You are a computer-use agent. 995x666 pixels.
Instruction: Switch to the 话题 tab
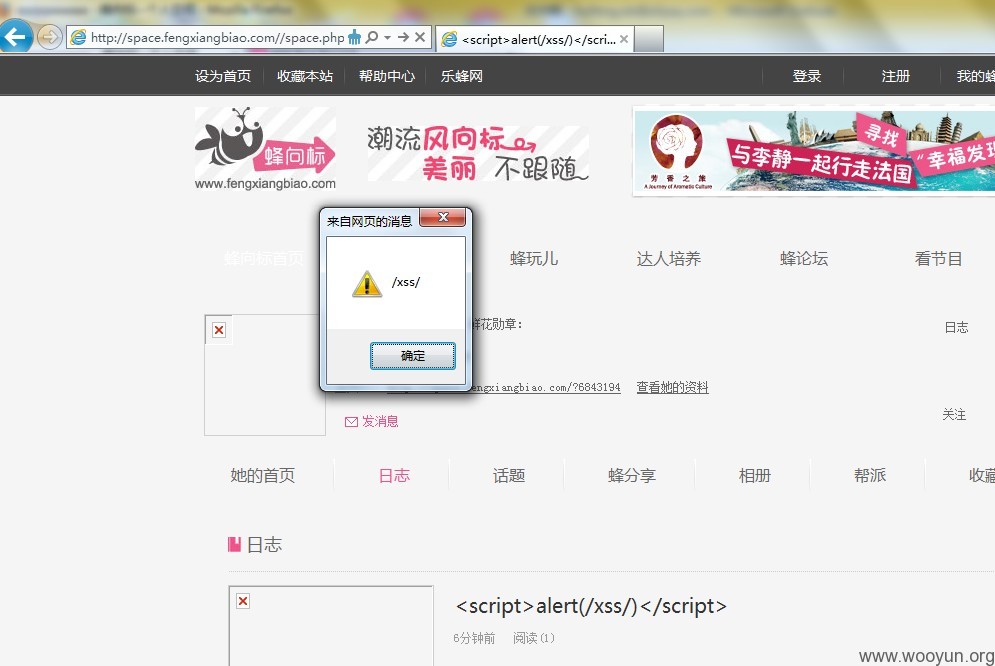coord(509,476)
